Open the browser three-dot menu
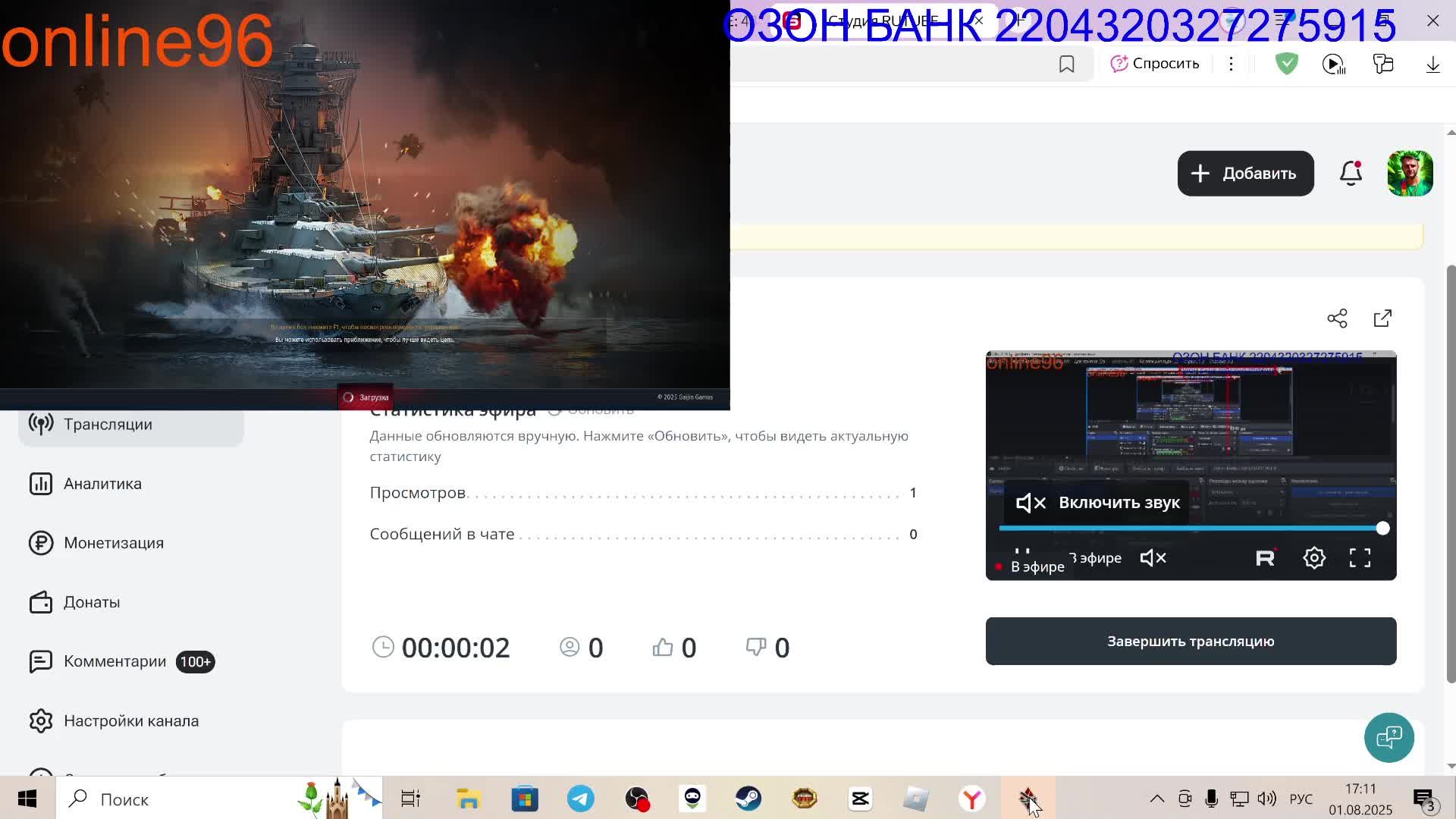This screenshot has width=1456, height=819. tap(1231, 64)
